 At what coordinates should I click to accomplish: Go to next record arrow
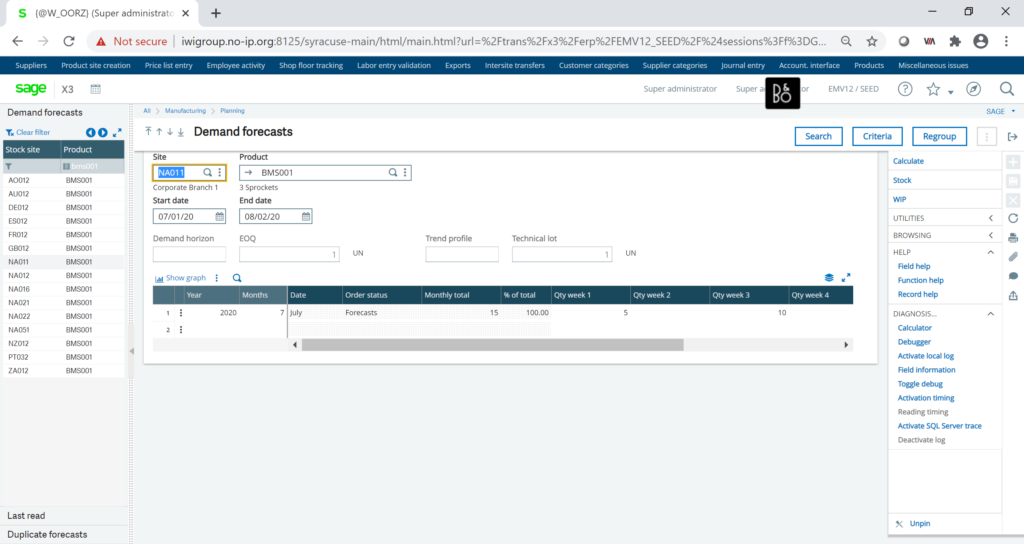coord(170,131)
